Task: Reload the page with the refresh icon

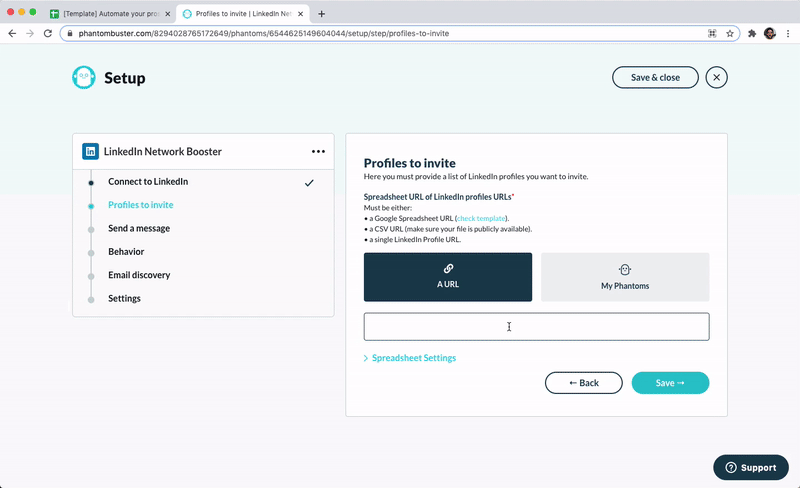Action: (x=47, y=33)
